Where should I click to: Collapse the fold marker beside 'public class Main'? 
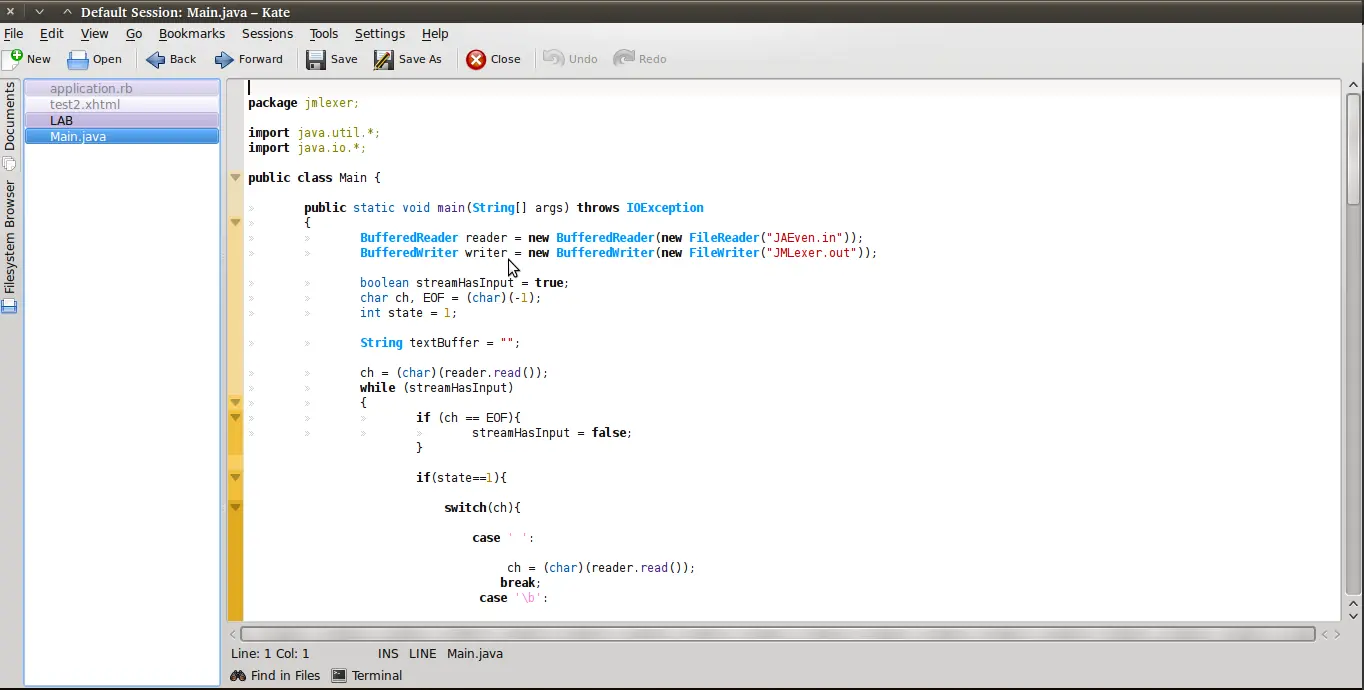click(x=236, y=178)
